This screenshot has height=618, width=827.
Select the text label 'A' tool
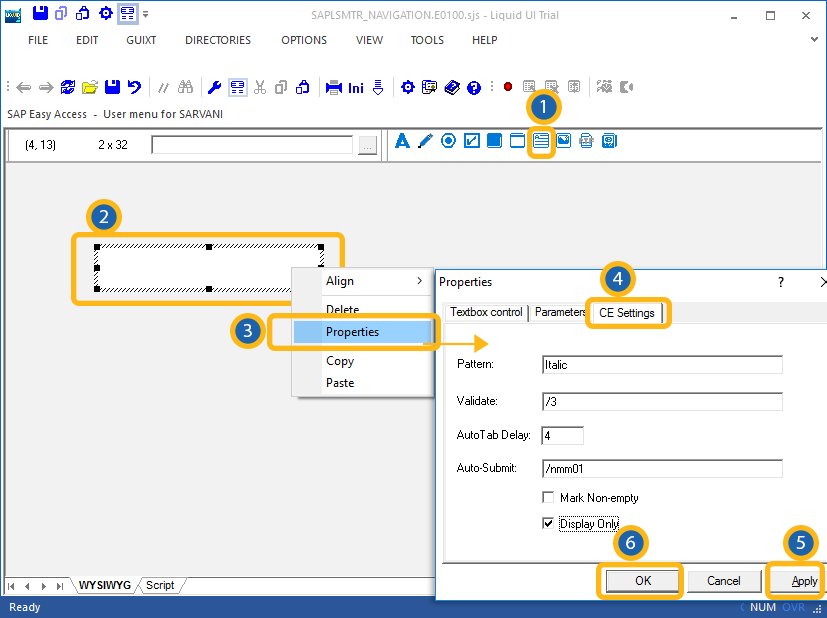[403, 141]
